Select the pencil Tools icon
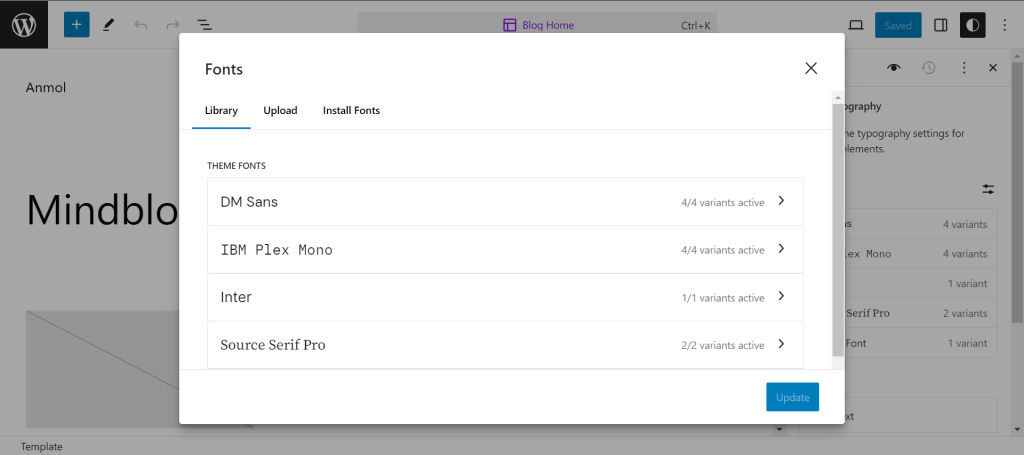The height and width of the screenshot is (455, 1024). 108,25
